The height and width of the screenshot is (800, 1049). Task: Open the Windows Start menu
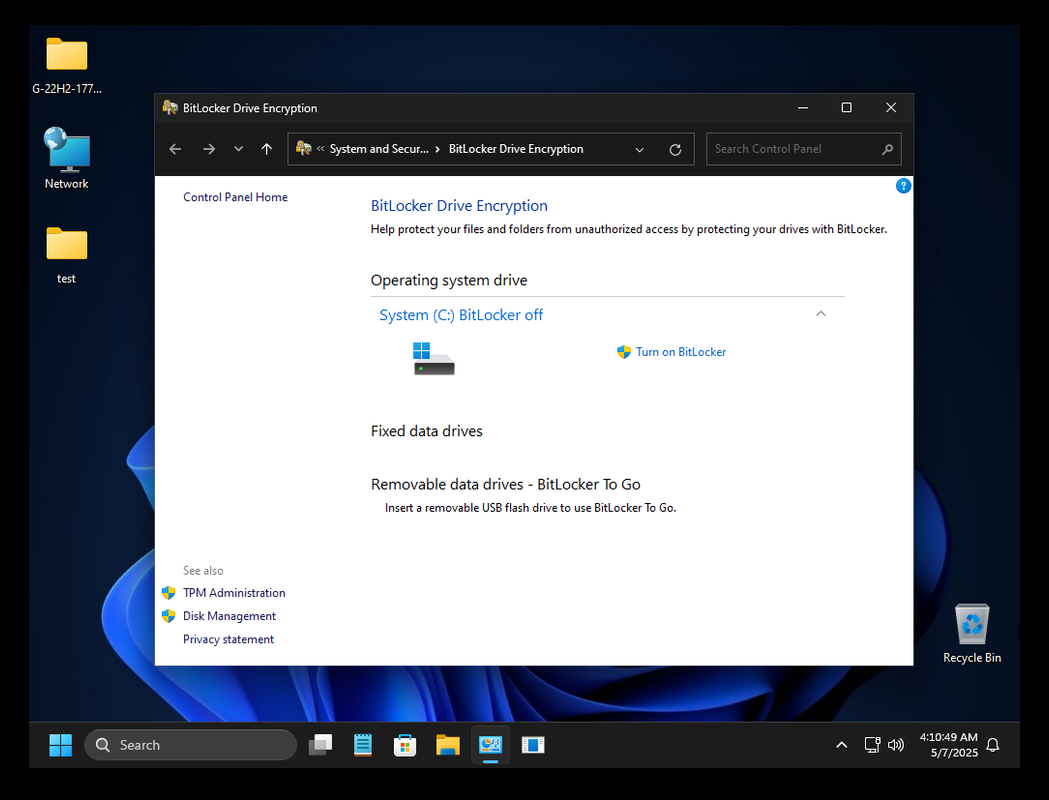click(x=61, y=744)
